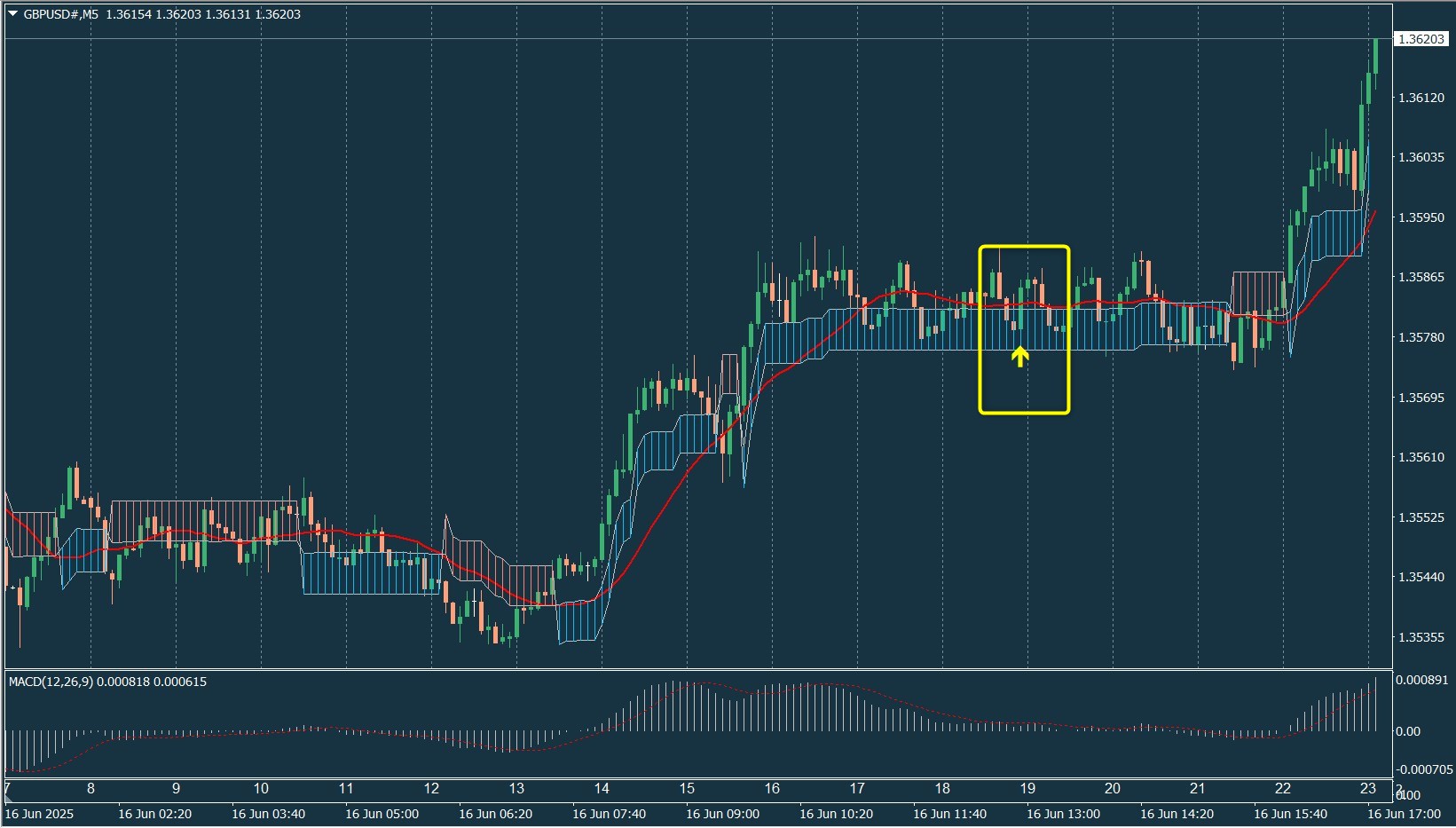Click the 1.35780 price axis label
The image size is (1456, 828).
[1421, 337]
